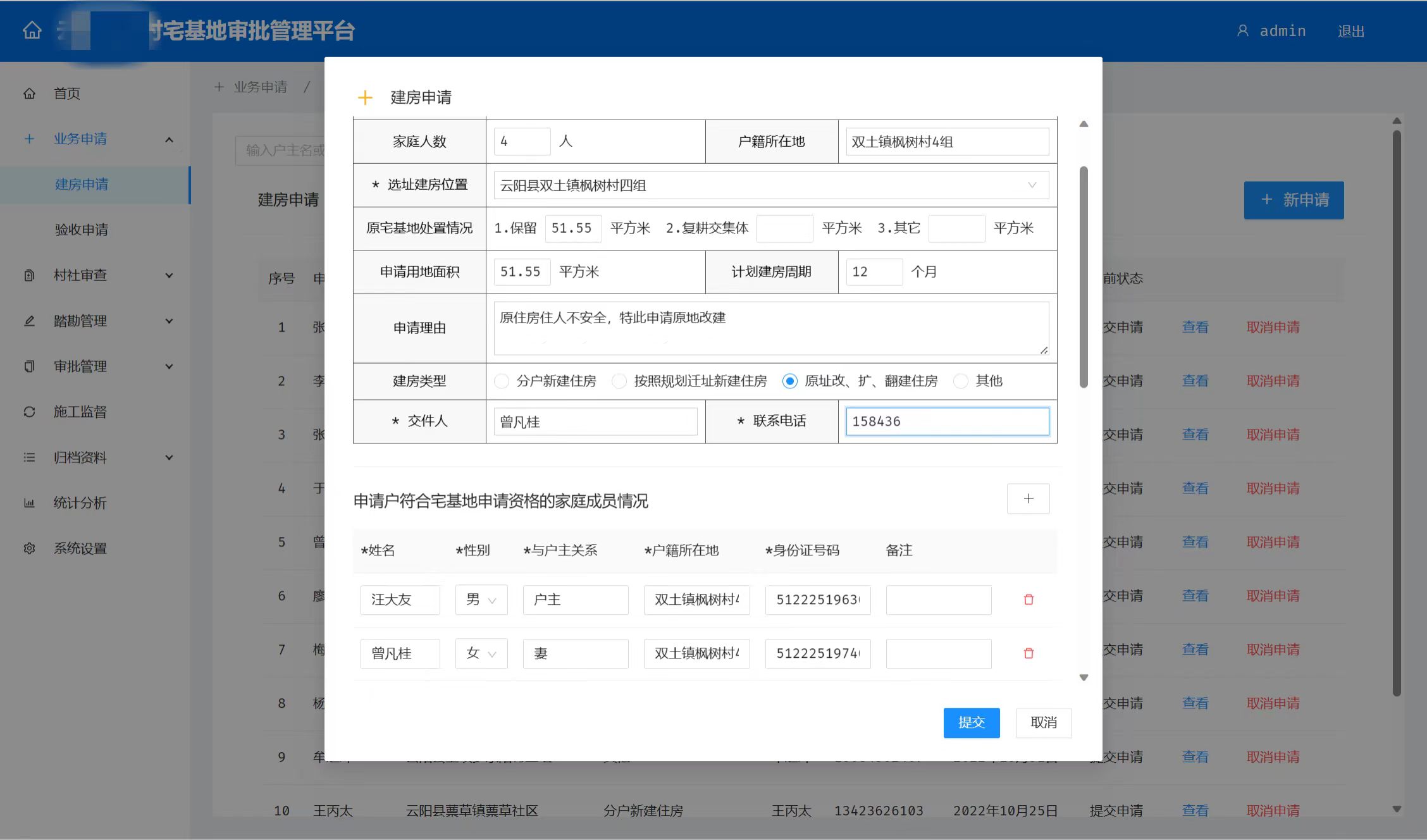Delete the 汪大友 family member row
Image resolution: width=1427 pixels, height=840 pixels.
tap(1029, 600)
